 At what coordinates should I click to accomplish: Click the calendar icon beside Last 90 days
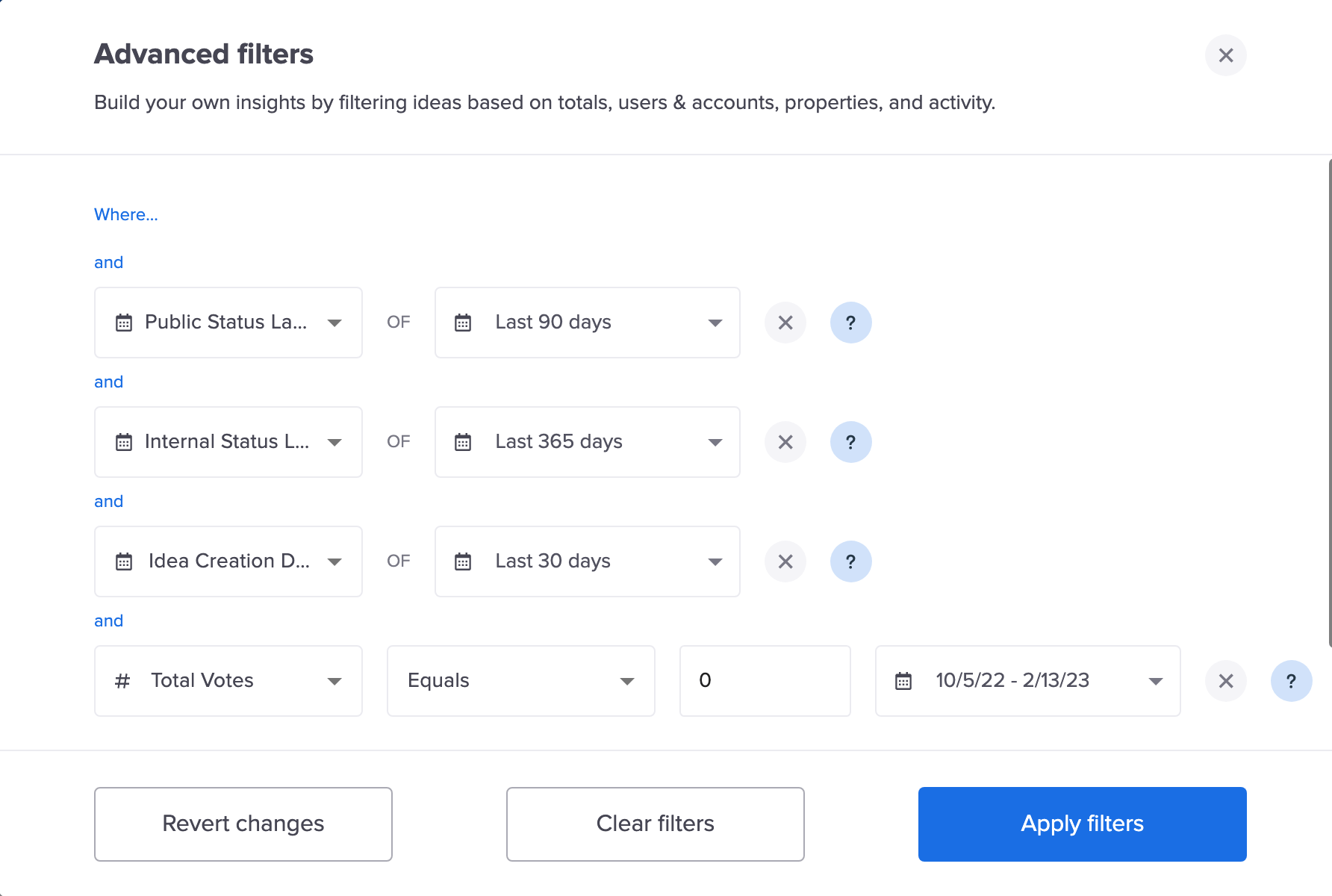464,323
